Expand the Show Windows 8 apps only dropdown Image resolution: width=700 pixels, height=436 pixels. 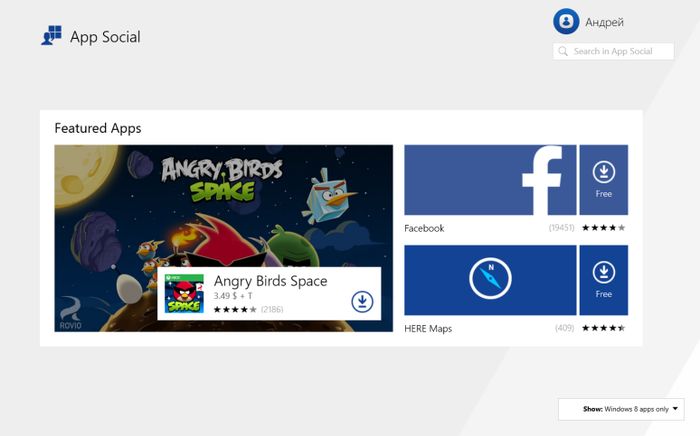tap(621, 409)
